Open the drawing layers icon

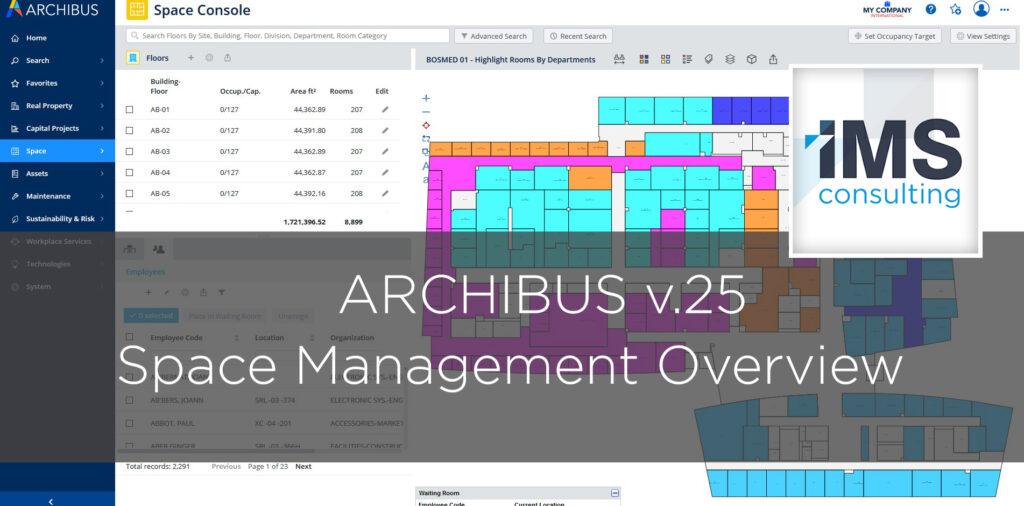[729, 59]
